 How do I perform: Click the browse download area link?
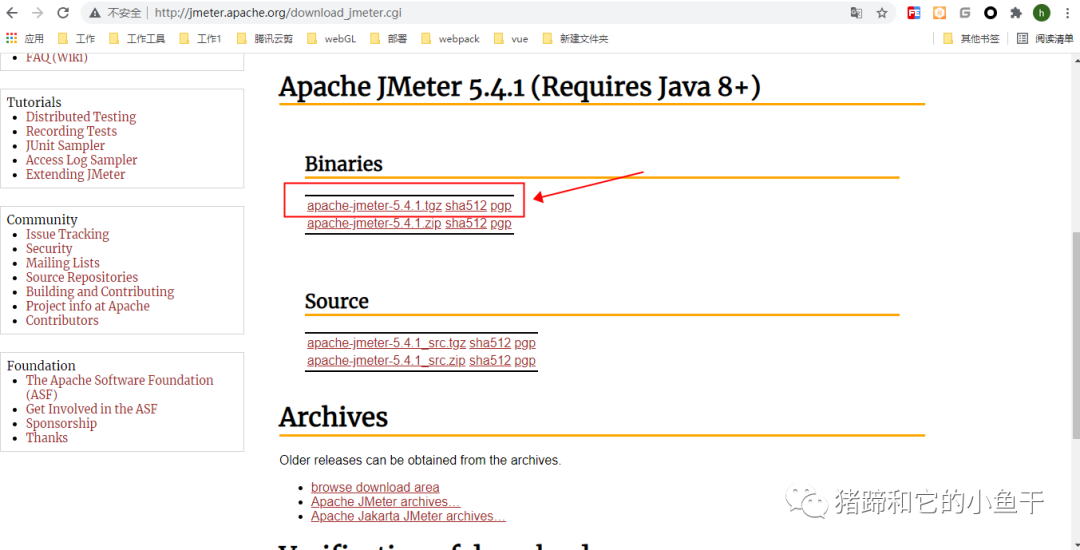(x=375, y=488)
